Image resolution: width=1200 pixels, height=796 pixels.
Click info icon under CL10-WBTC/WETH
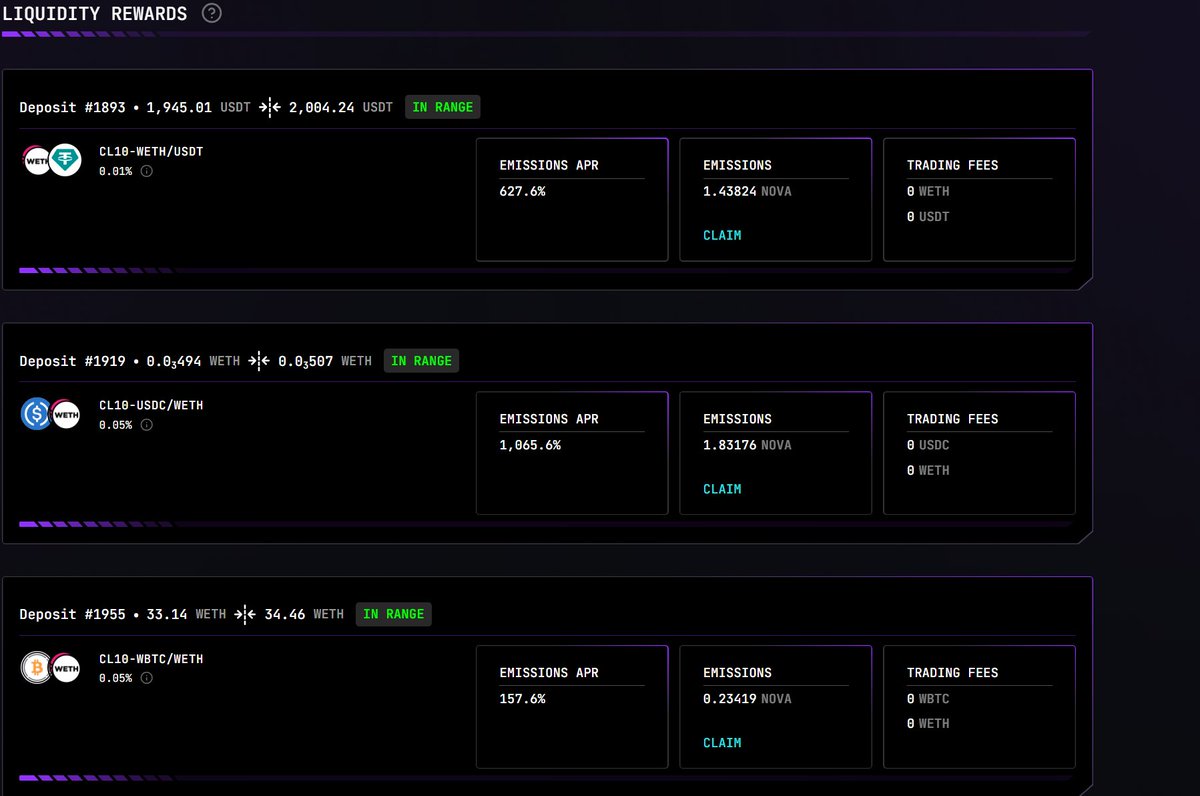click(147, 678)
